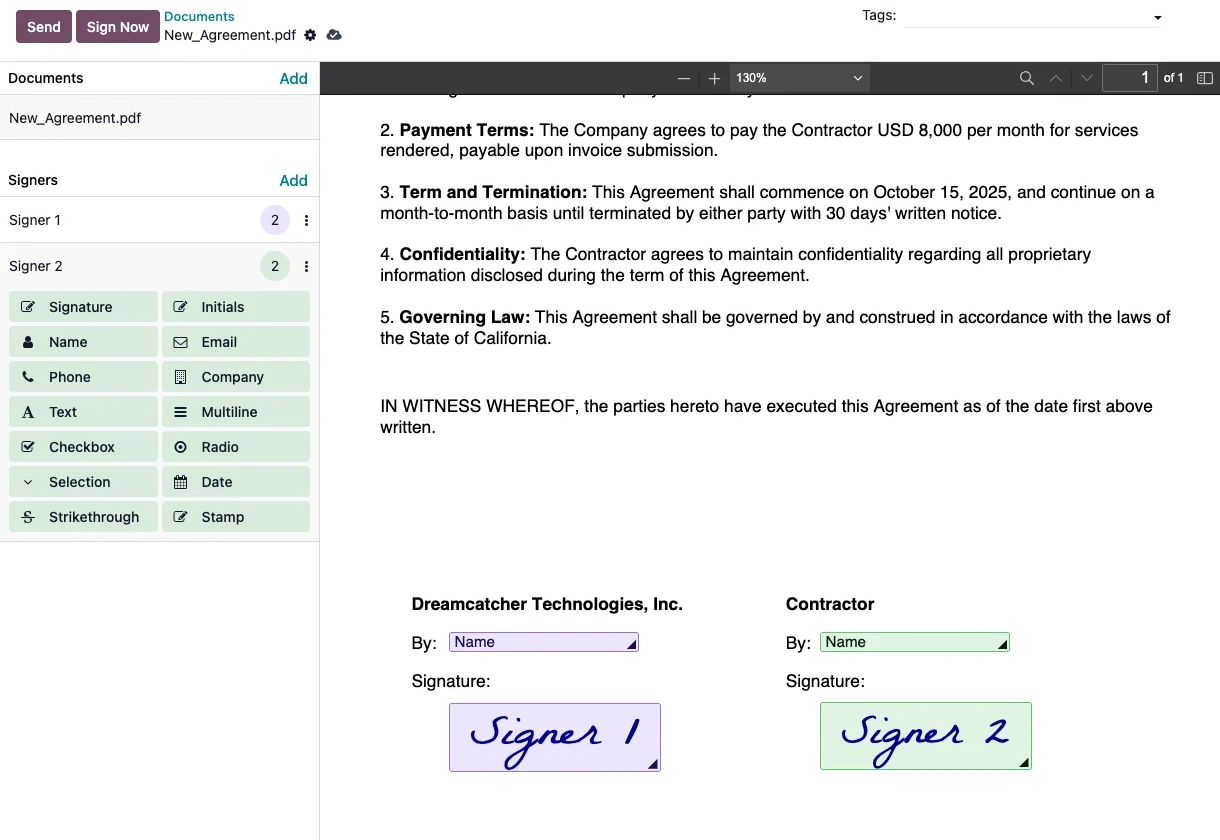1220x840 pixels.
Task: Click the purple Signer 1 count badge
Action: (275, 220)
